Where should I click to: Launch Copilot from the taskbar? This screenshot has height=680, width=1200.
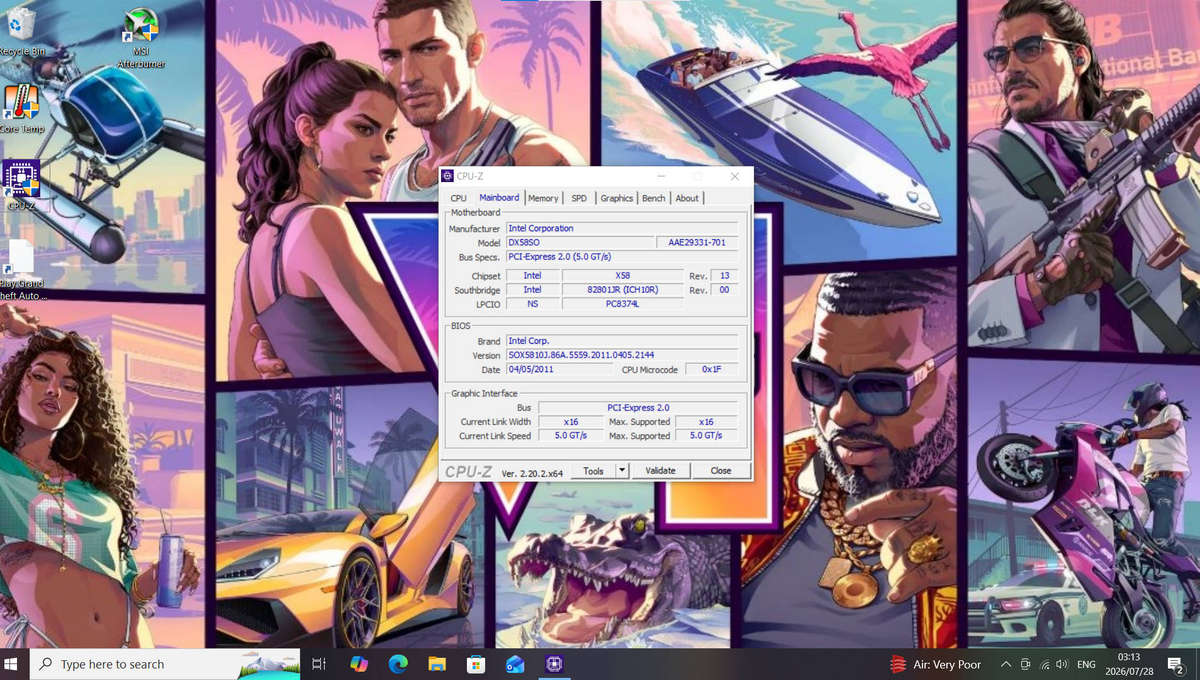point(359,664)
